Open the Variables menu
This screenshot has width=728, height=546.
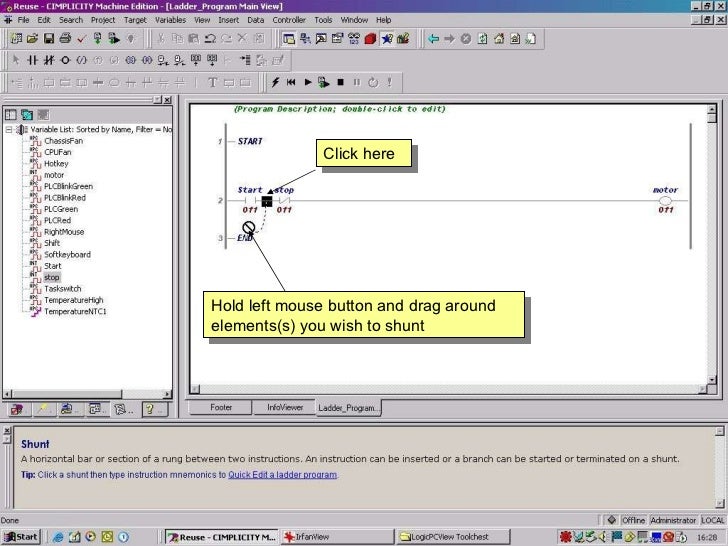(x=170, y=20)
